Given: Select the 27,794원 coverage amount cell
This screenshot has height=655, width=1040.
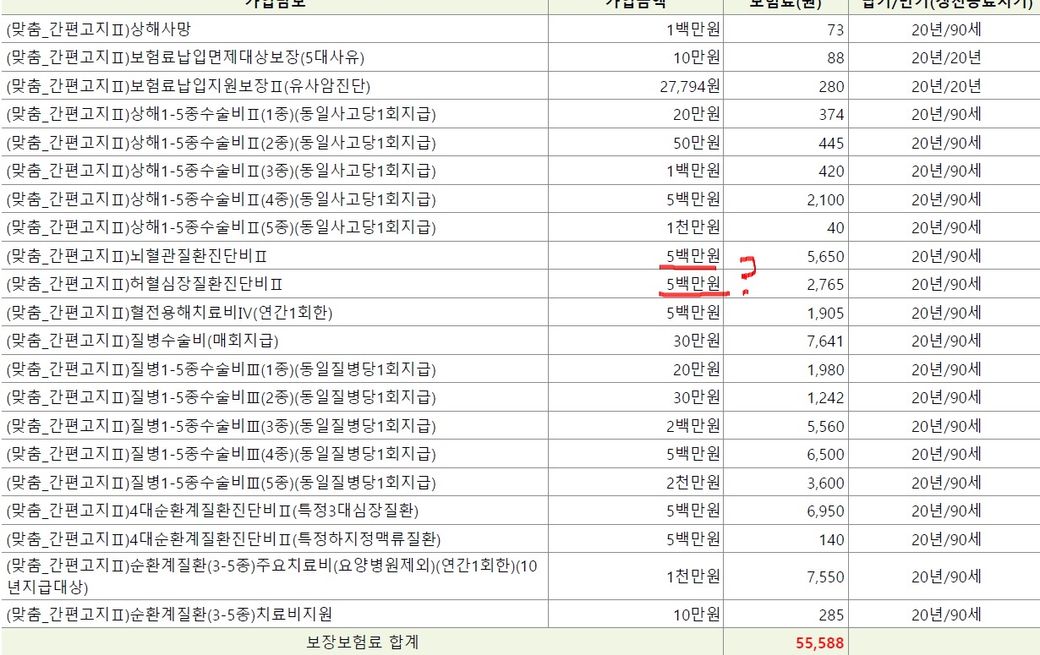Looking at the screenshot, I should (689, 86).
